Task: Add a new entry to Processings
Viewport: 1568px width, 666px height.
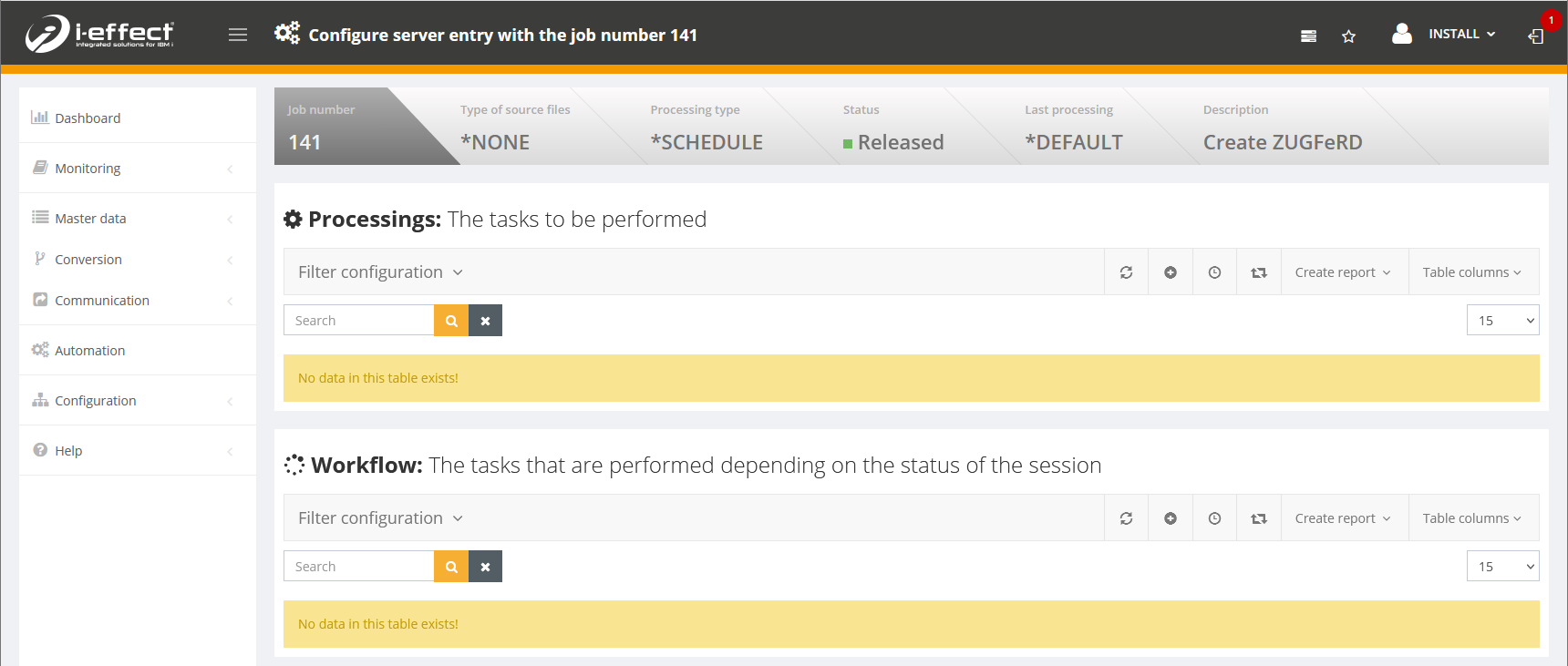Action: pyautogui.click(x=1171, y=272)
